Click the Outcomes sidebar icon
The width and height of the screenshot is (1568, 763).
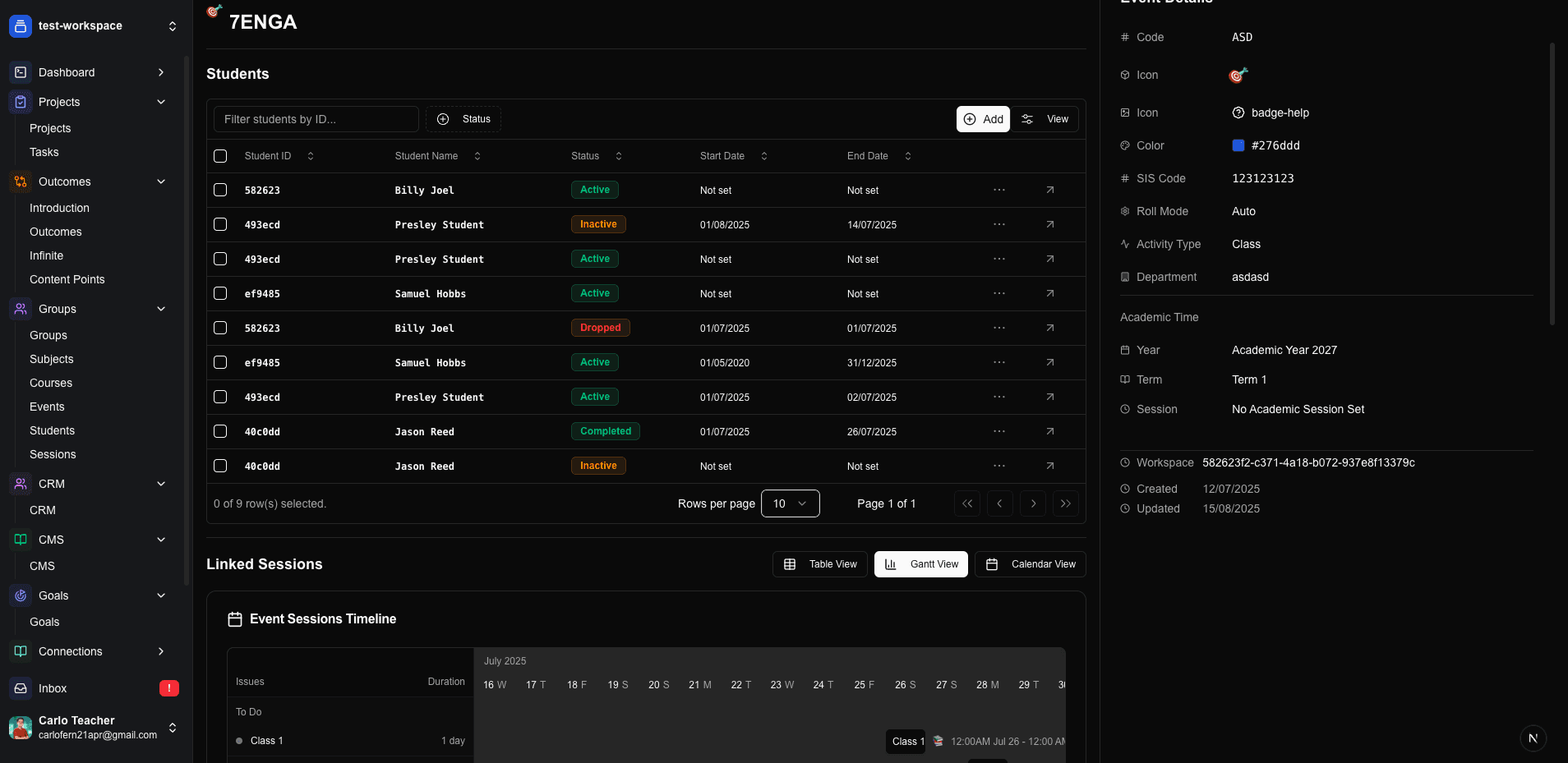point(21,182)
